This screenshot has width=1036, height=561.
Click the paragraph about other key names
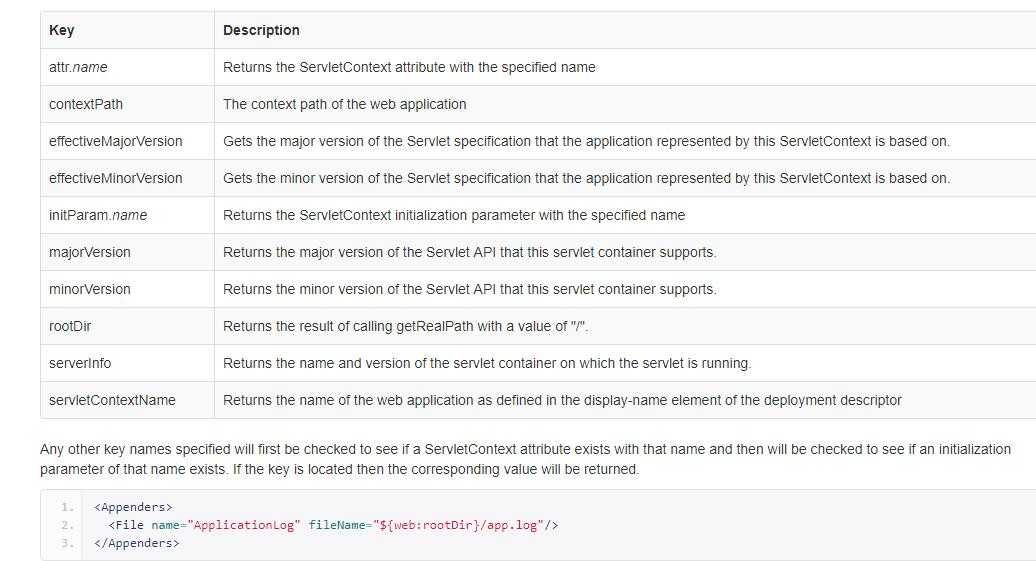tap(525, 459)
